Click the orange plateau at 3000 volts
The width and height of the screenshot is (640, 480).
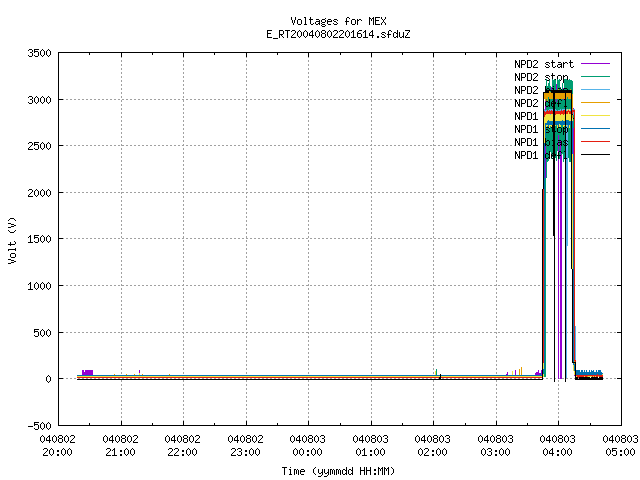pyautogui.click(x=558, y=96)
